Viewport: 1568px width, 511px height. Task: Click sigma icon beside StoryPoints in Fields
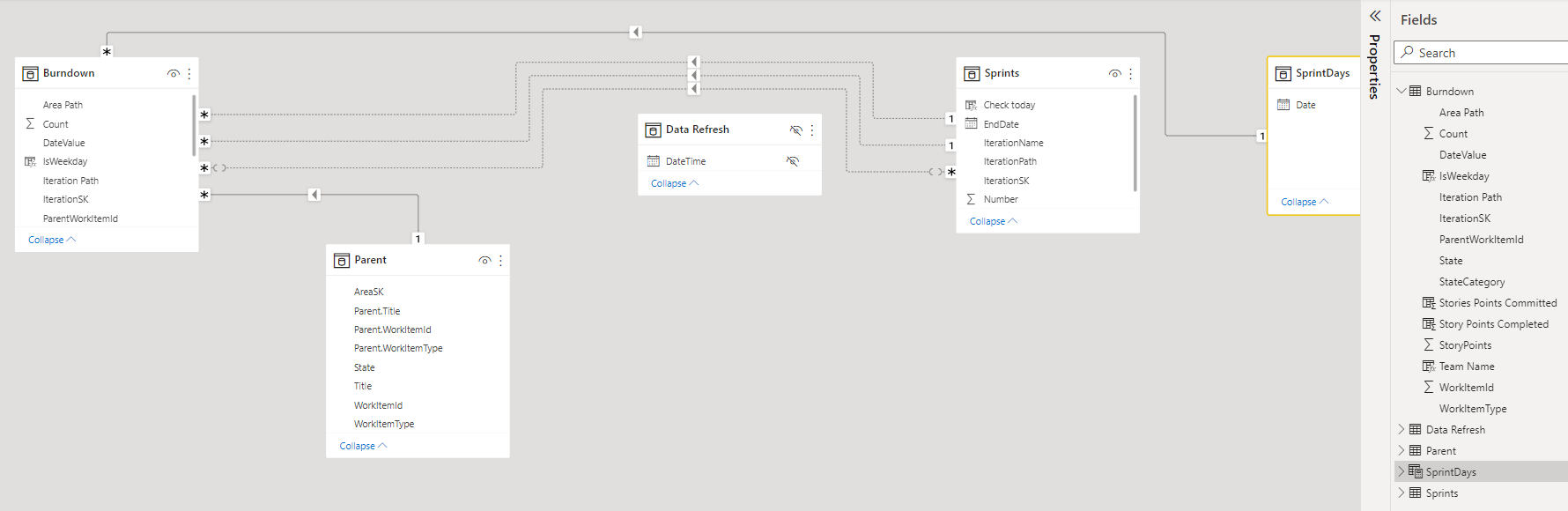tap(1429, 345)
